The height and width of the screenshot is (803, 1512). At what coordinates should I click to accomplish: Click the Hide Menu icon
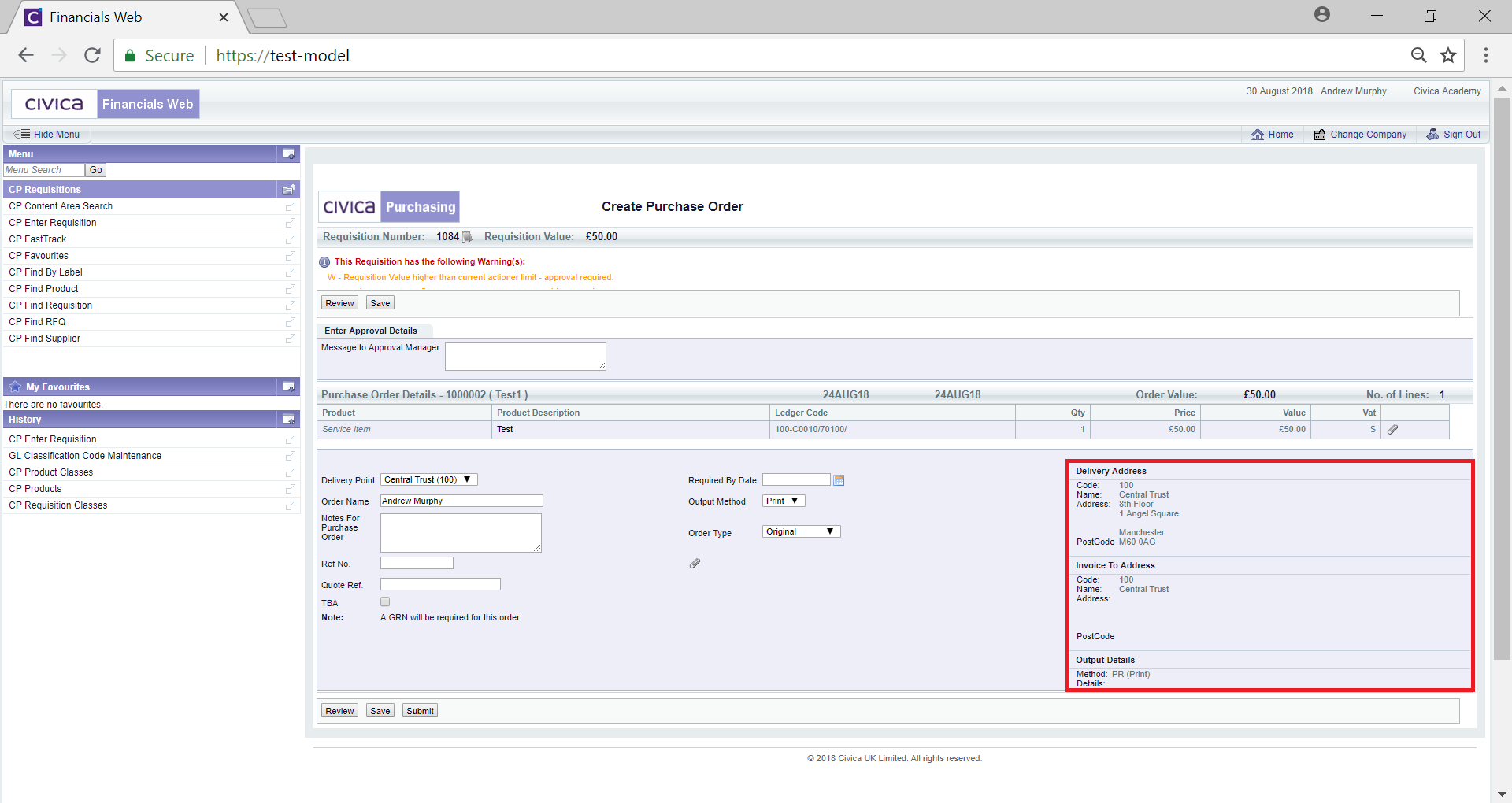pos(22,135)
